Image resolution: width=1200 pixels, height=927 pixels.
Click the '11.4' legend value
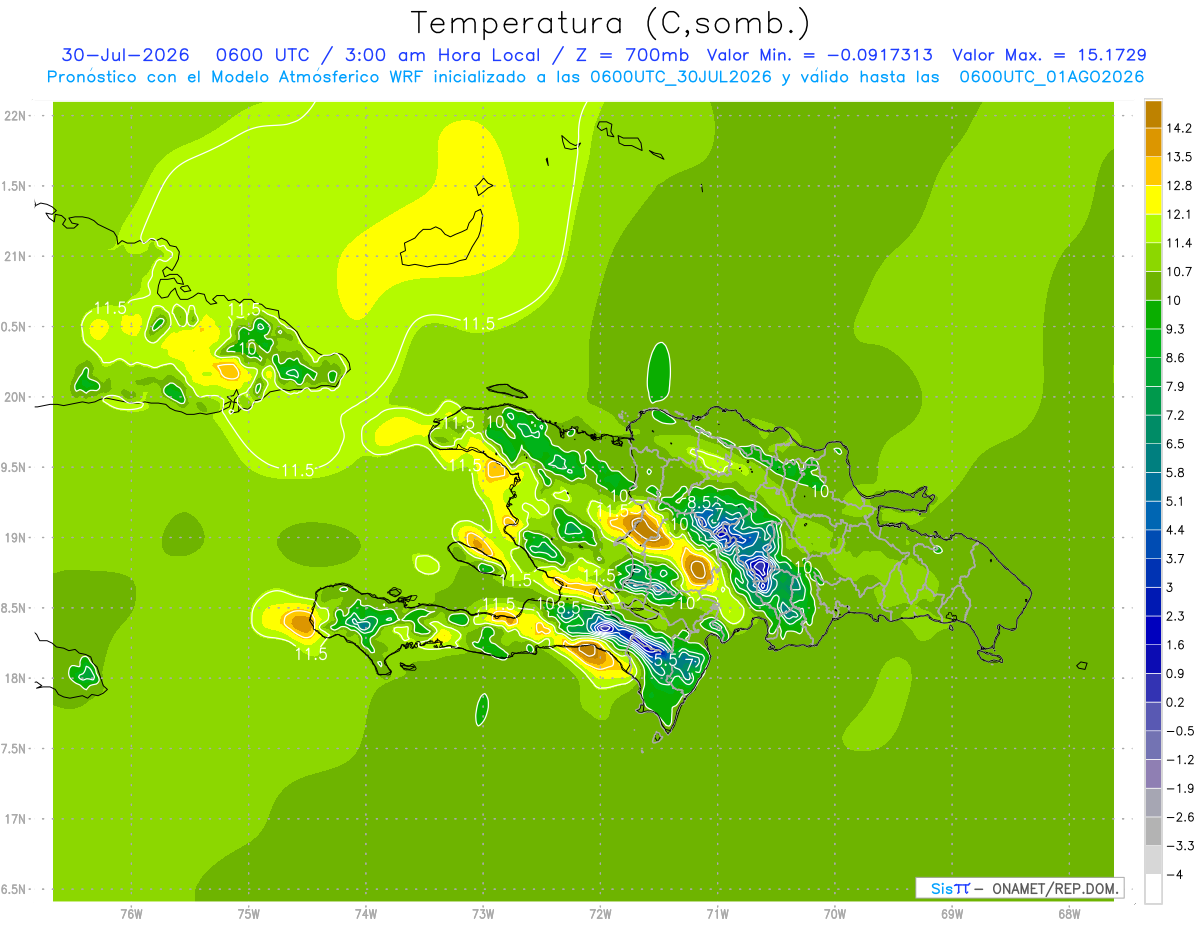[x=1181, y=243]
